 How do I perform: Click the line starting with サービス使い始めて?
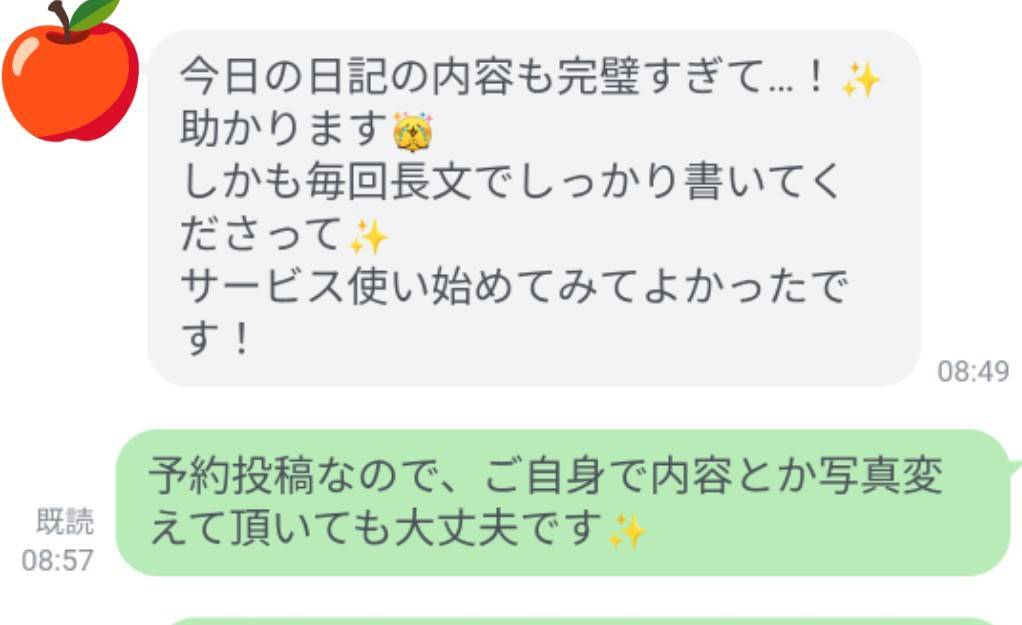[514, 287]
